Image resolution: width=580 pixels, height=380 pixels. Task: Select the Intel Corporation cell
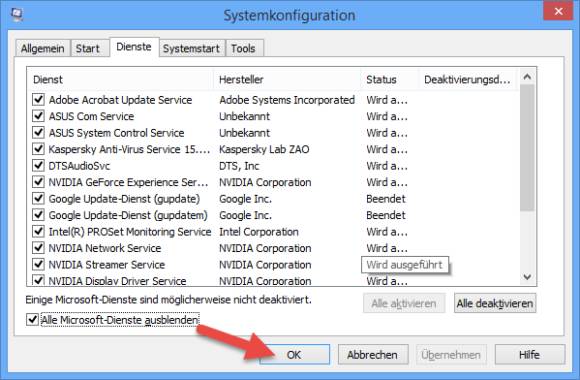pos(259,232)
